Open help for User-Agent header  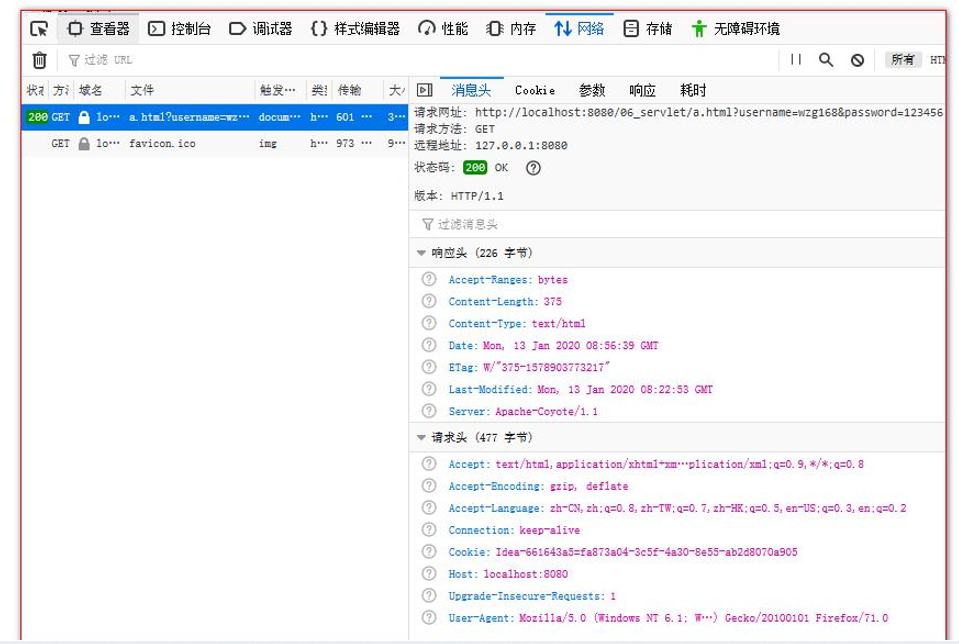point(429,618)
